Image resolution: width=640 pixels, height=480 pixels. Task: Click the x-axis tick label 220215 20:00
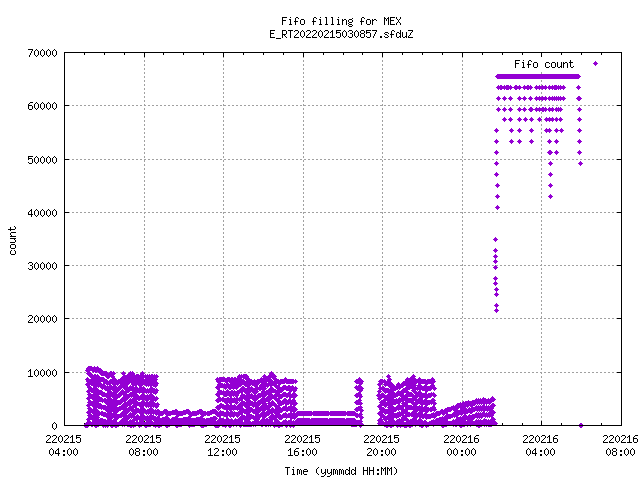click(x=382, y=445)
